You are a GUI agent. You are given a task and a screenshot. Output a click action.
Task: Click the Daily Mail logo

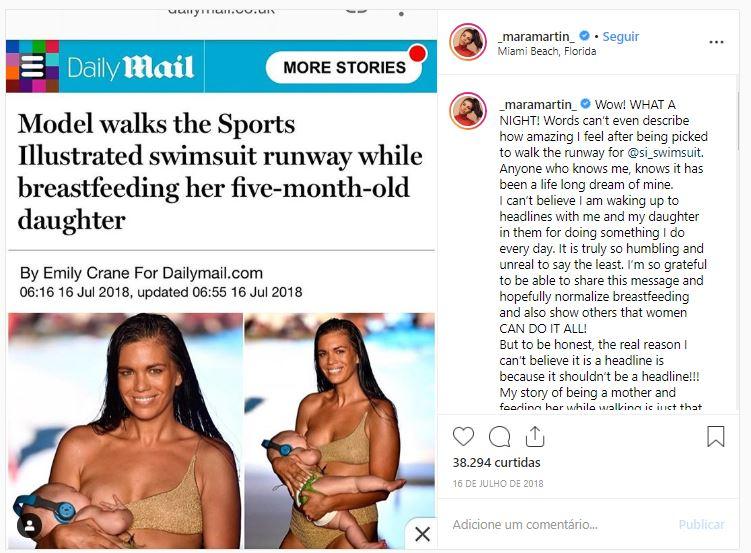[x=130, y=67]
